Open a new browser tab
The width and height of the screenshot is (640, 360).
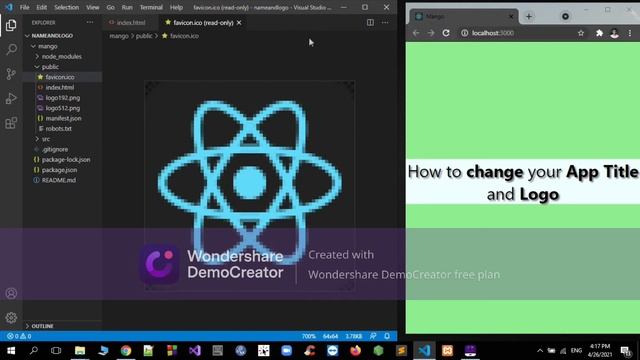[x=529, y=16]
